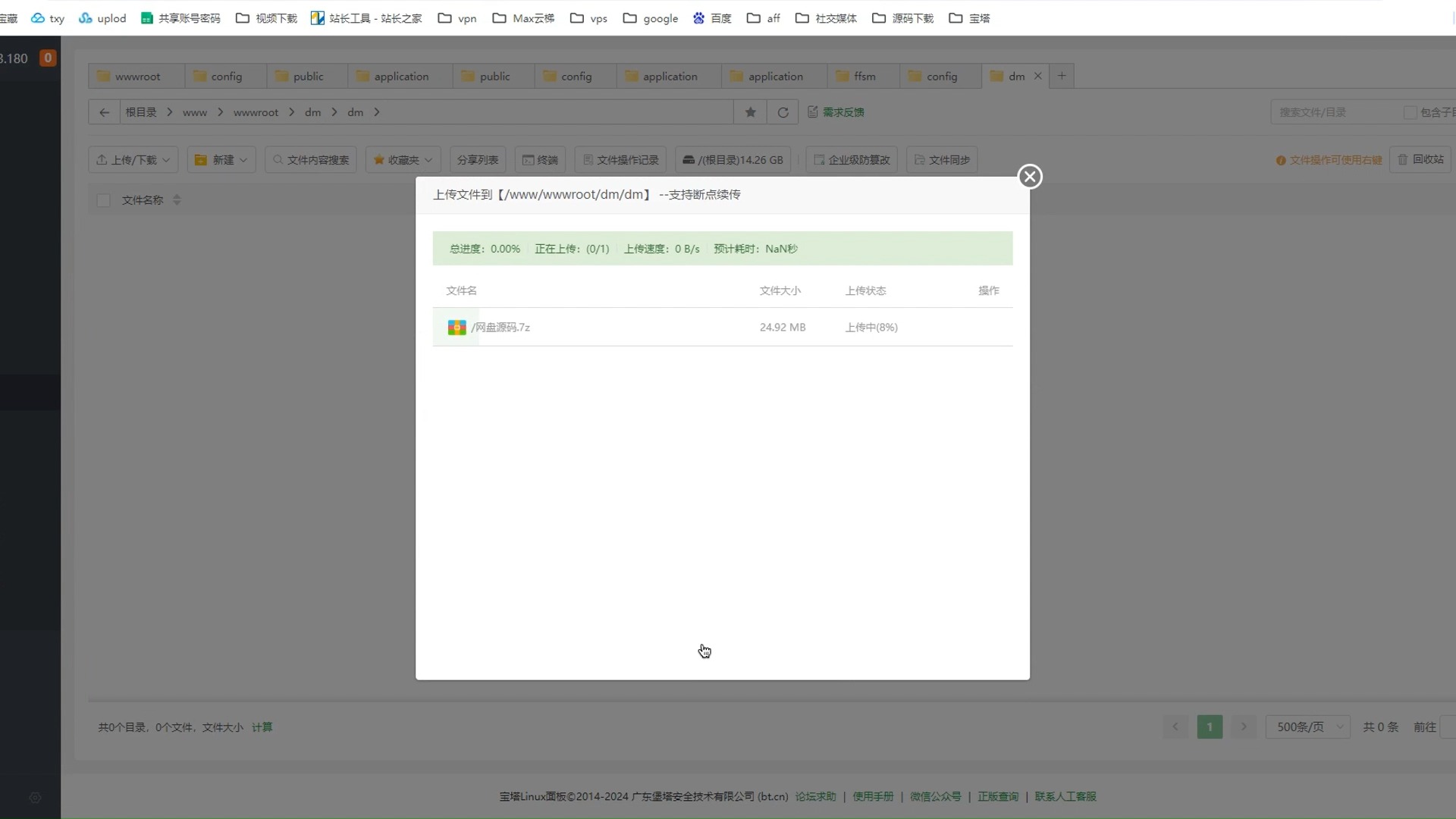Open 微信公众号 footer link
The height and width of the screenshot is (819, 1456).
(x=935, y=796)
